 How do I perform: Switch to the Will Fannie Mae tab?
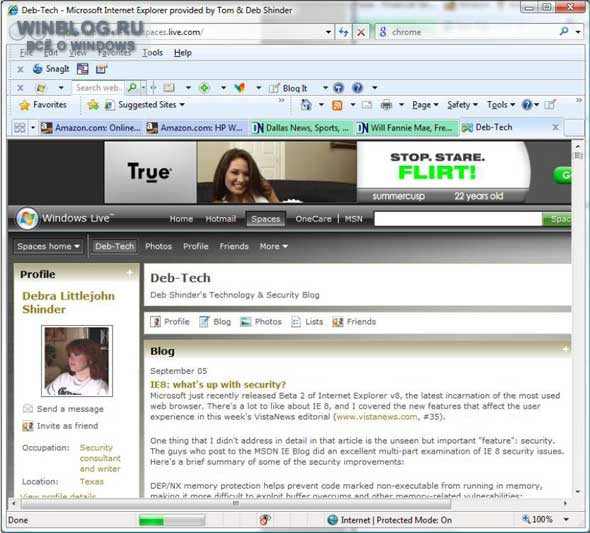406,128
